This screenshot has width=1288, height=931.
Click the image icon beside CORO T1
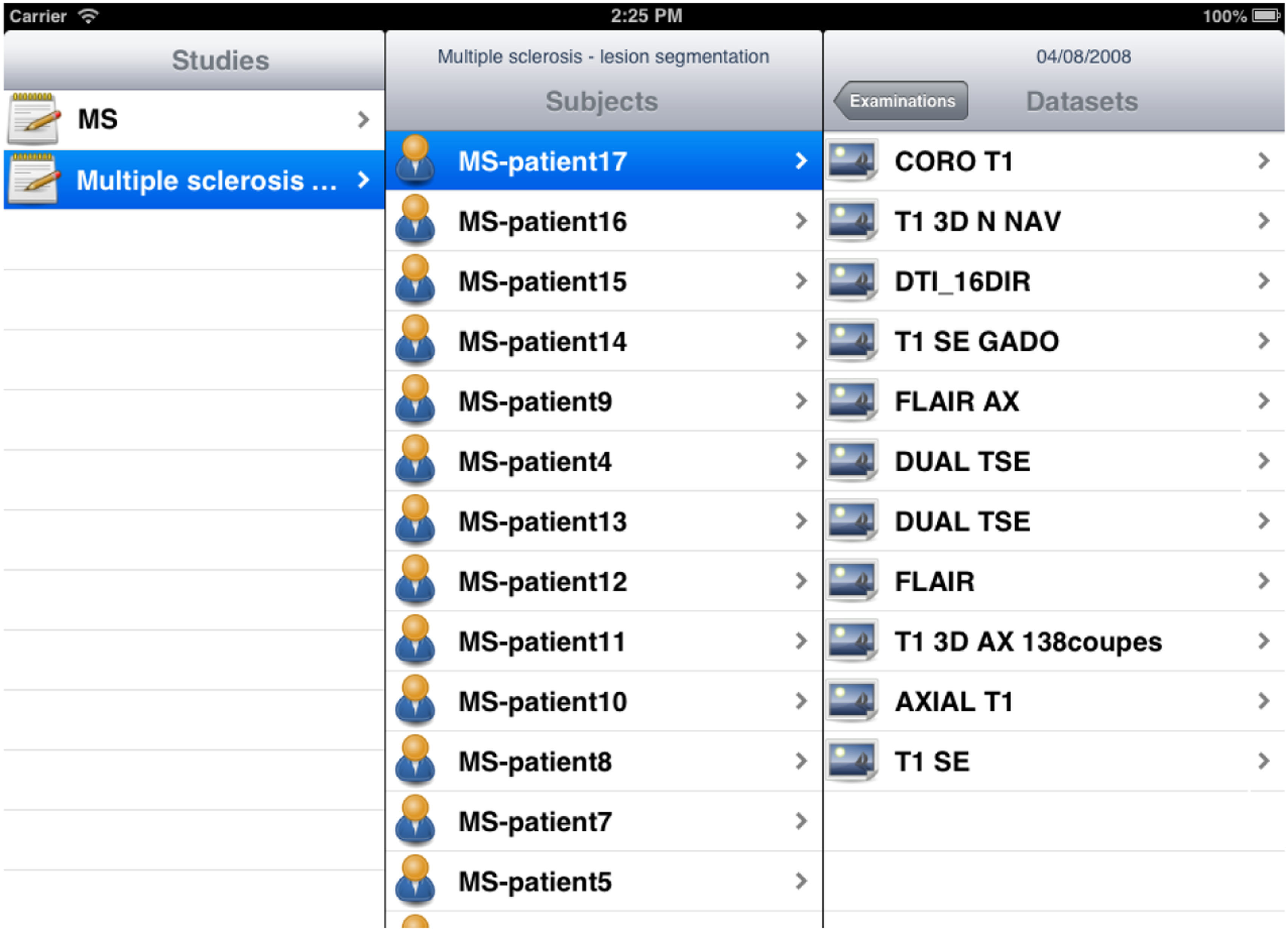[x=851, y=161]
